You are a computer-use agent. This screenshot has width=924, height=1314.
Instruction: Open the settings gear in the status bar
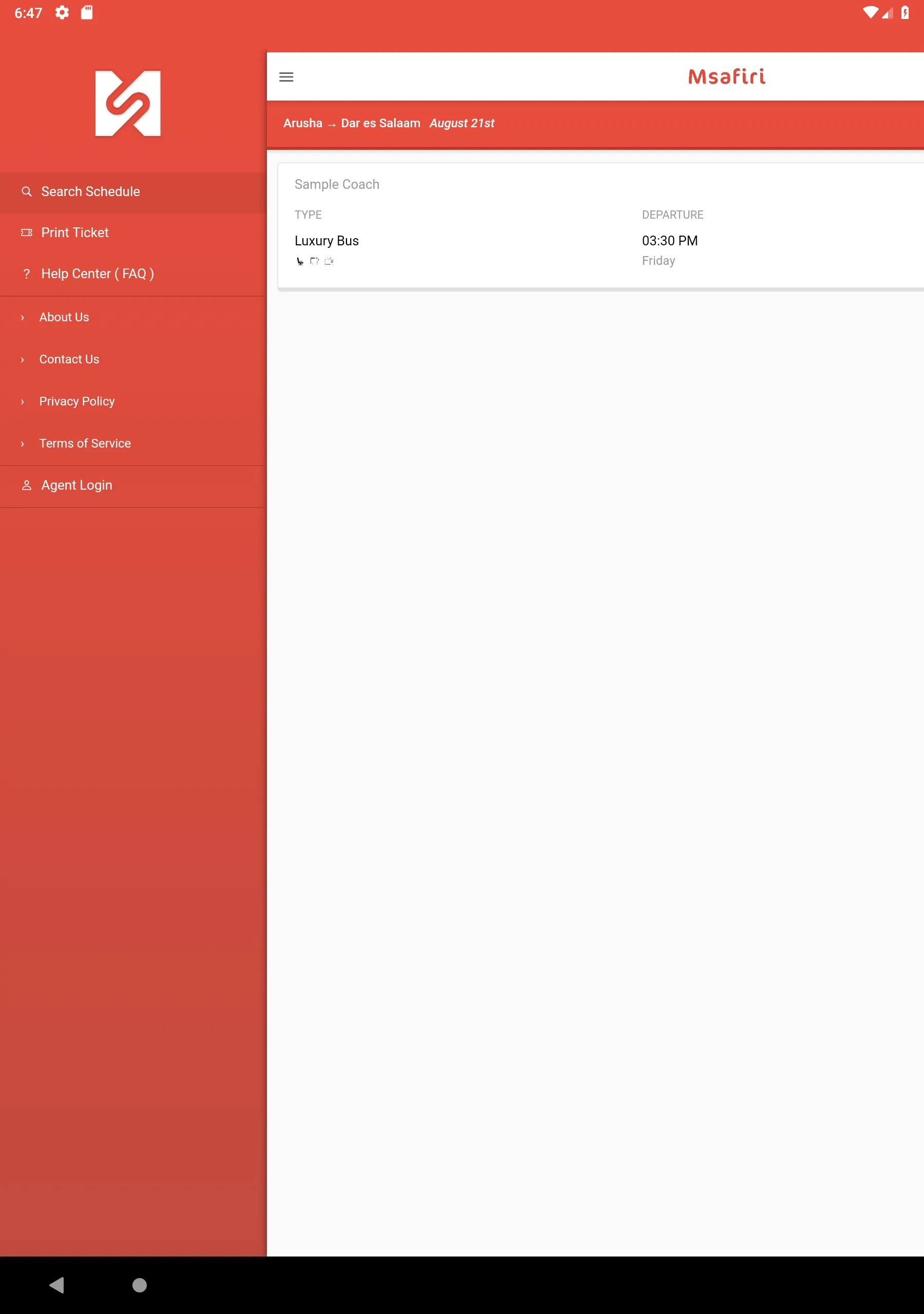[62, 13]
